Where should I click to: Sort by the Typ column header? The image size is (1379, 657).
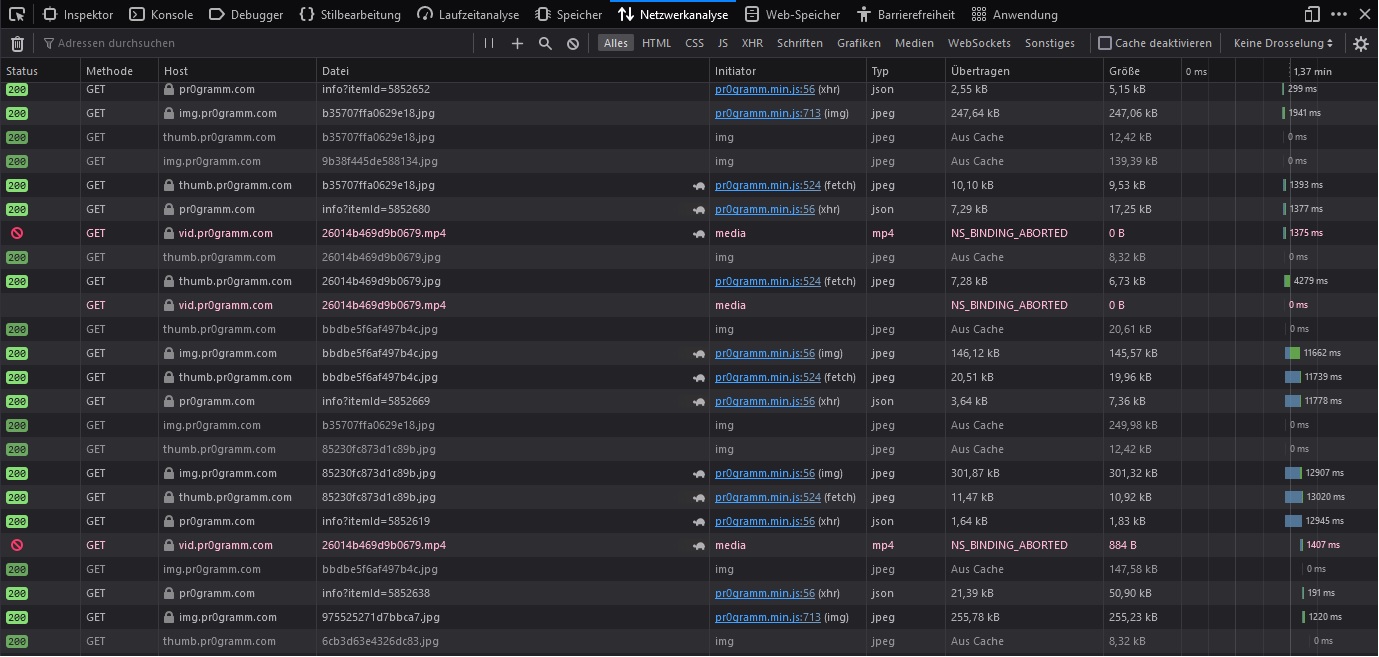(x=906, y=71)
